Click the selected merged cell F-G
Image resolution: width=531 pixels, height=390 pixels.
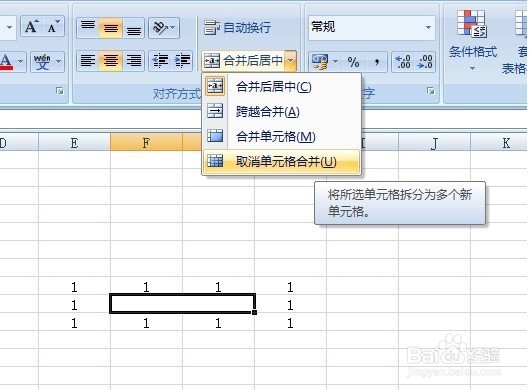(x=182, y=304)
